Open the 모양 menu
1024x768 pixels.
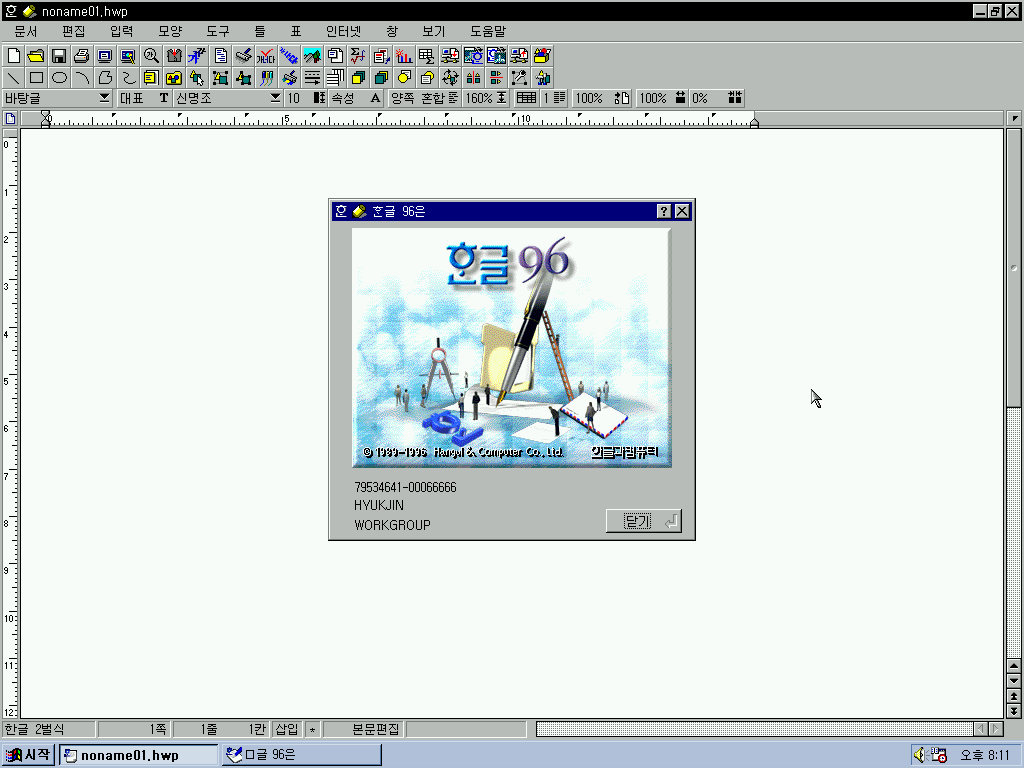click(x=170, y=31)
